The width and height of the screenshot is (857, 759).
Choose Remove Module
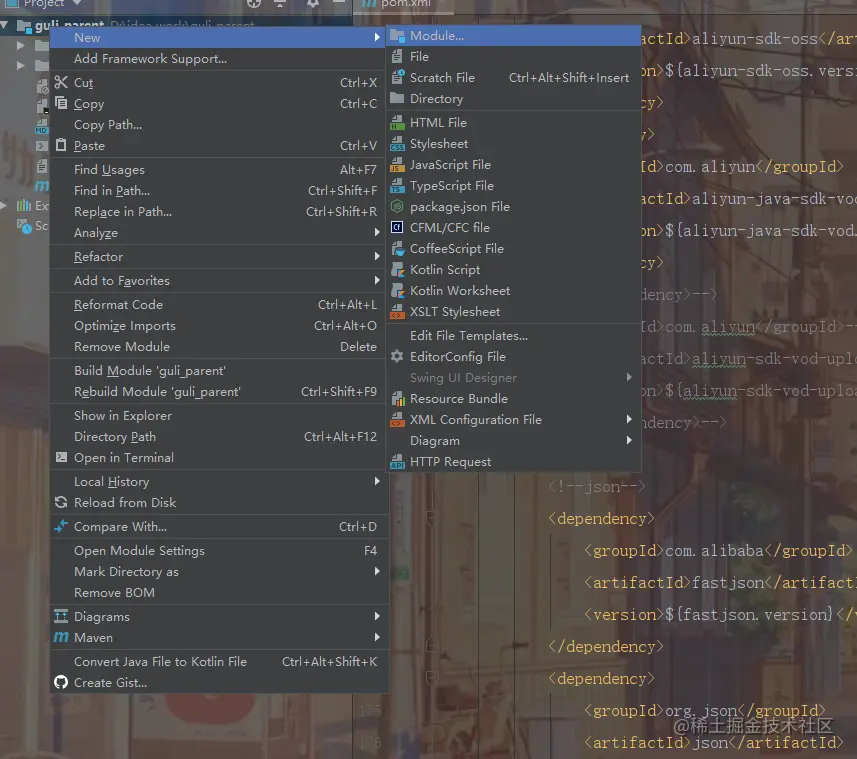pyautogui.click(x=219, y=347)
